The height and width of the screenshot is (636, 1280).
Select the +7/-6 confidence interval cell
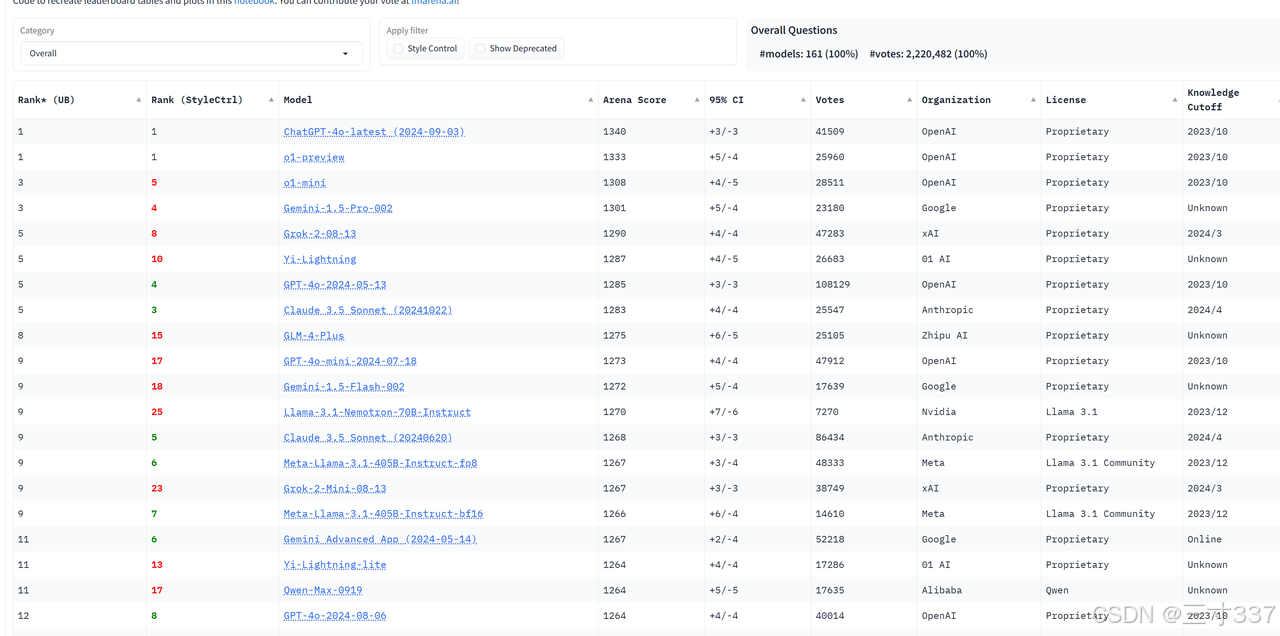tap(723, 412)
